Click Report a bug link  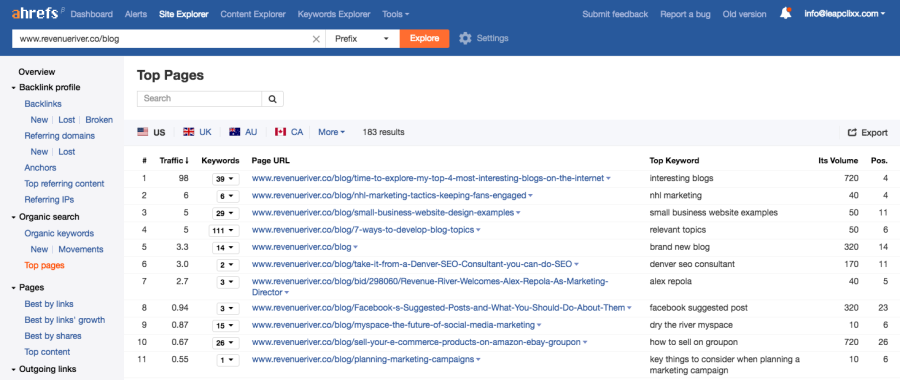click(685, 14)
